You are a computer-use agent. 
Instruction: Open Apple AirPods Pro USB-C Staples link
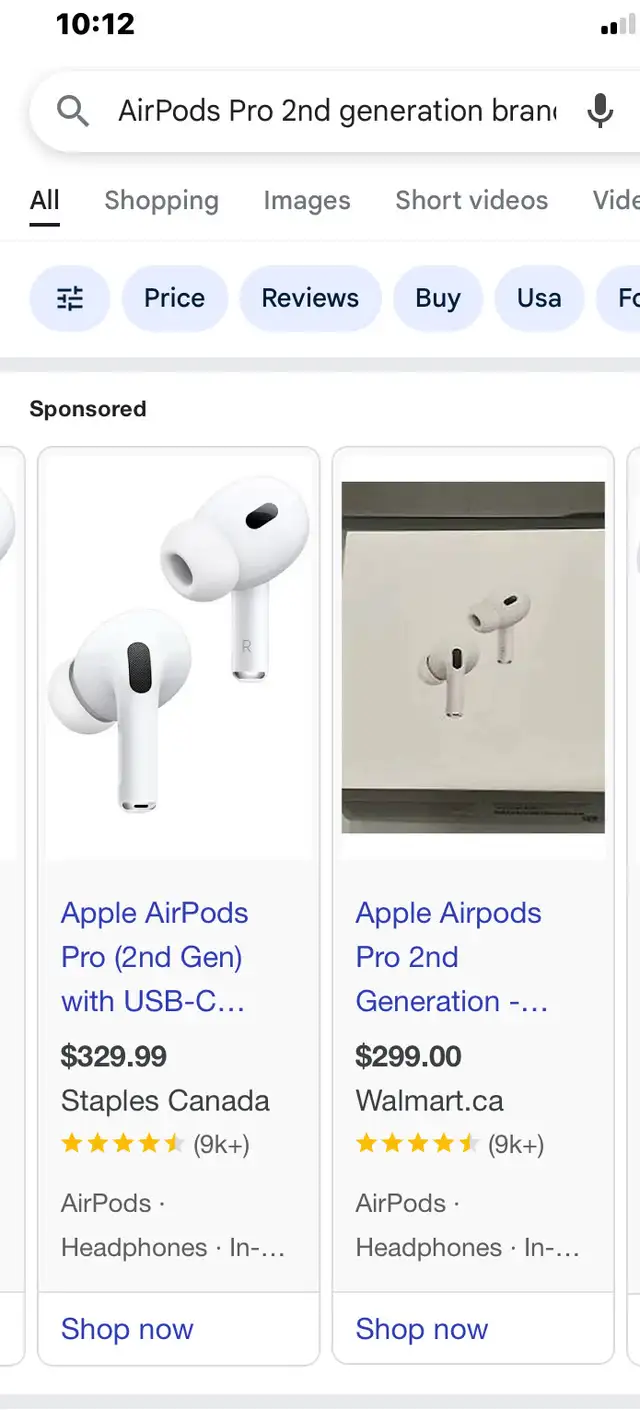pyautogui.click(x=155, y=957)
